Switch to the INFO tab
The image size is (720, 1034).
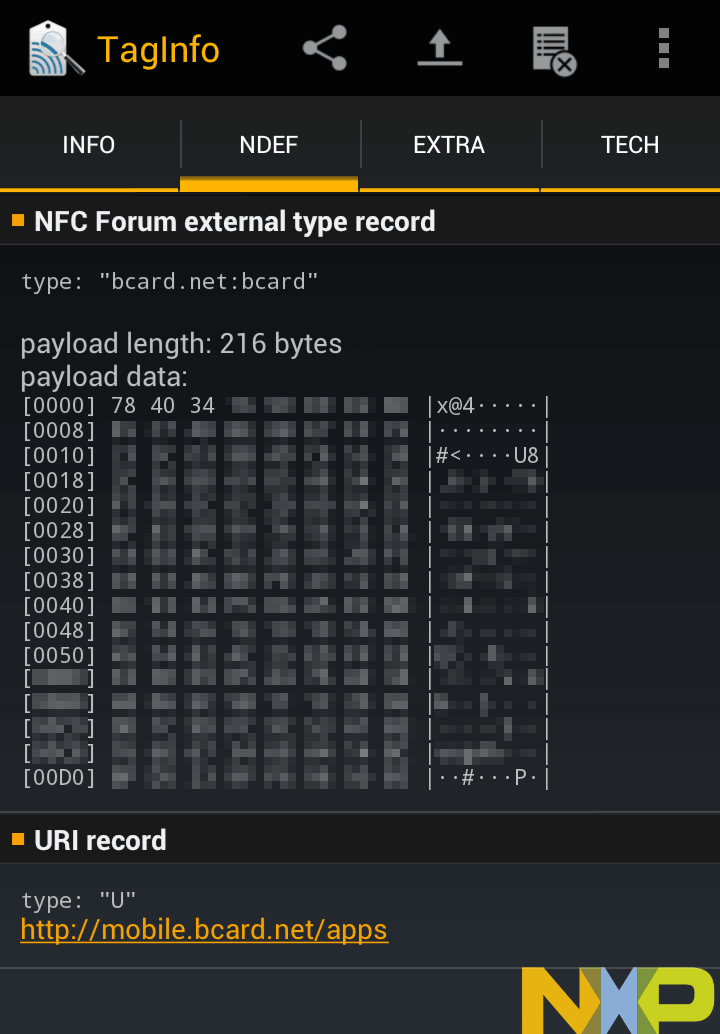[88, 145]
